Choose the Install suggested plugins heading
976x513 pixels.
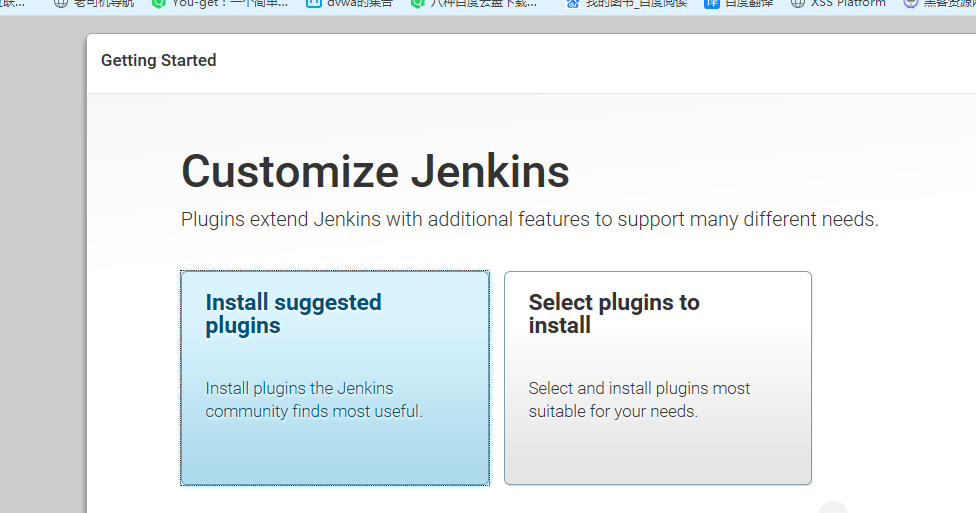pyautogui.click(x=293, y=314)
